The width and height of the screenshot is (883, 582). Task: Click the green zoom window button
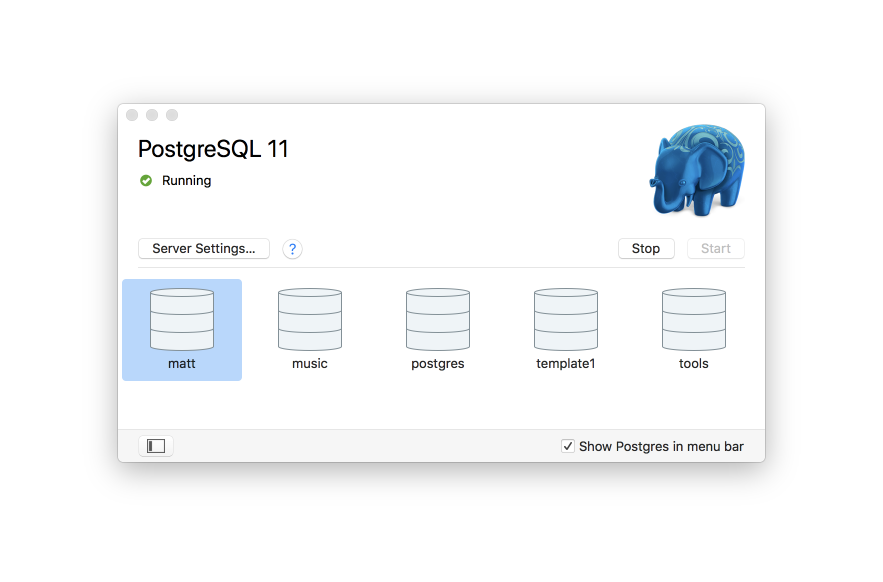tap(171, 115)
